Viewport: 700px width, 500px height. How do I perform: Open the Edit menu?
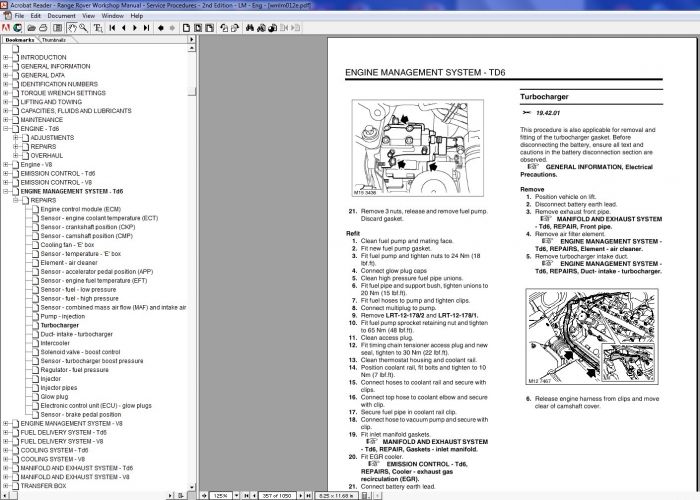click(x=36, y=16)
